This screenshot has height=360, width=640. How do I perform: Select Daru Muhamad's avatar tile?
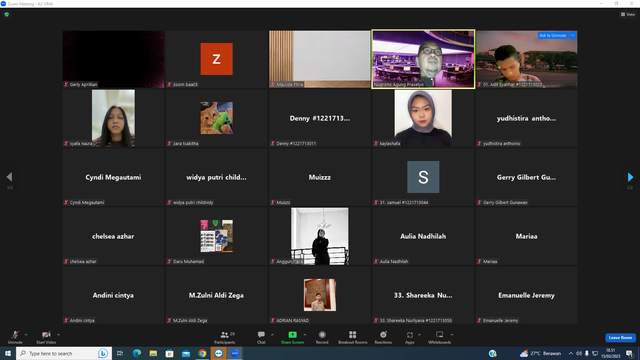(x=217, y=236)
